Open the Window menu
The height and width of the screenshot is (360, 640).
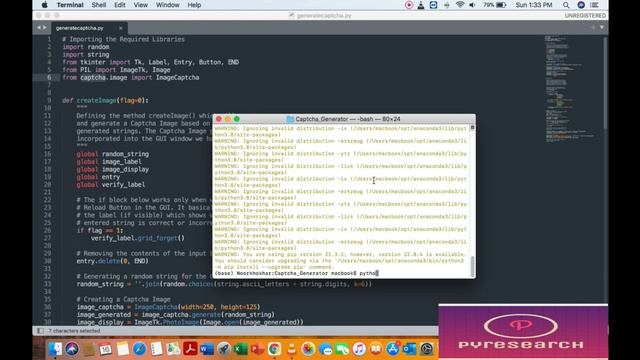pos(168,5)
